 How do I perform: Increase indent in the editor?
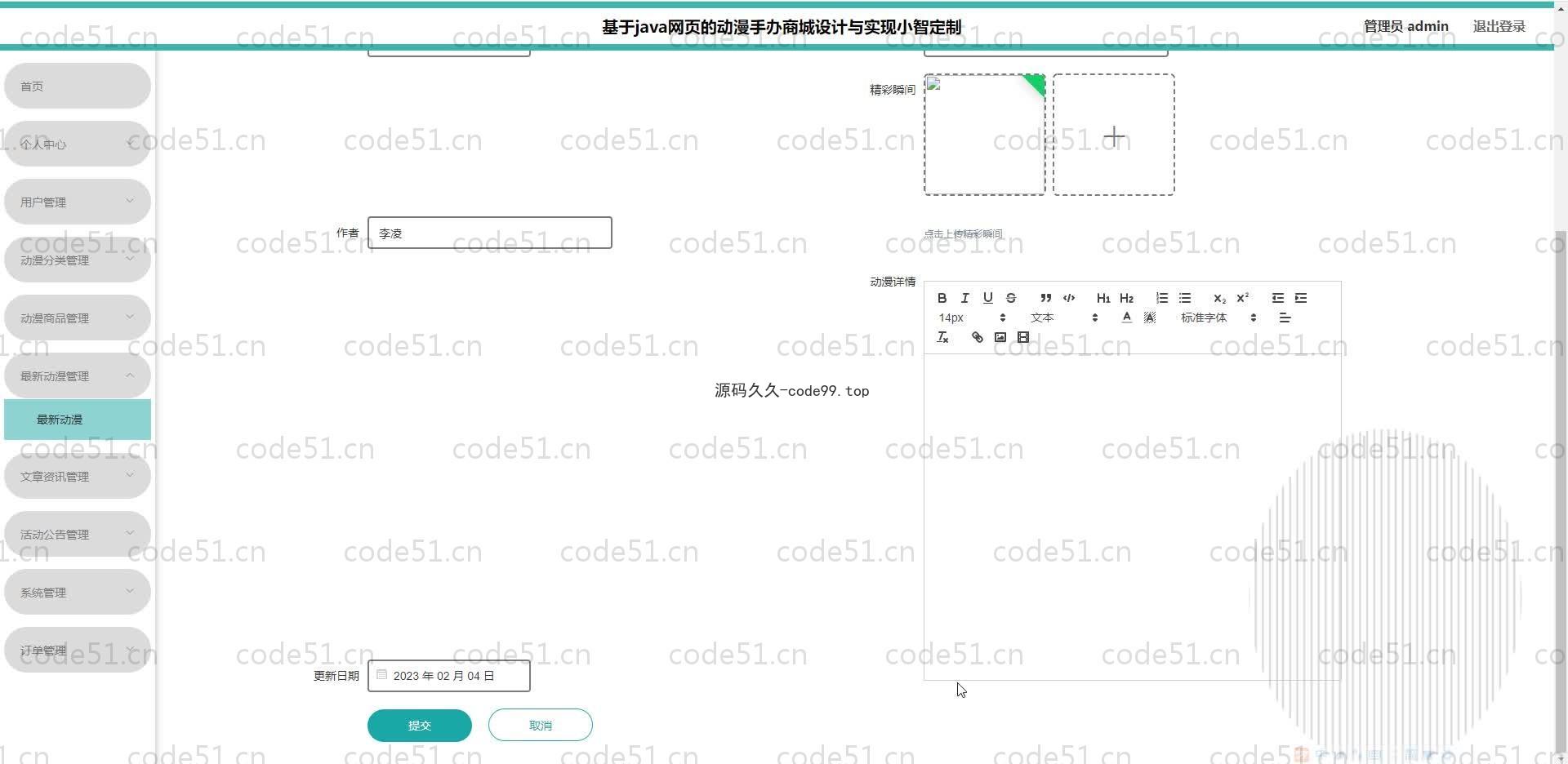1301,298
